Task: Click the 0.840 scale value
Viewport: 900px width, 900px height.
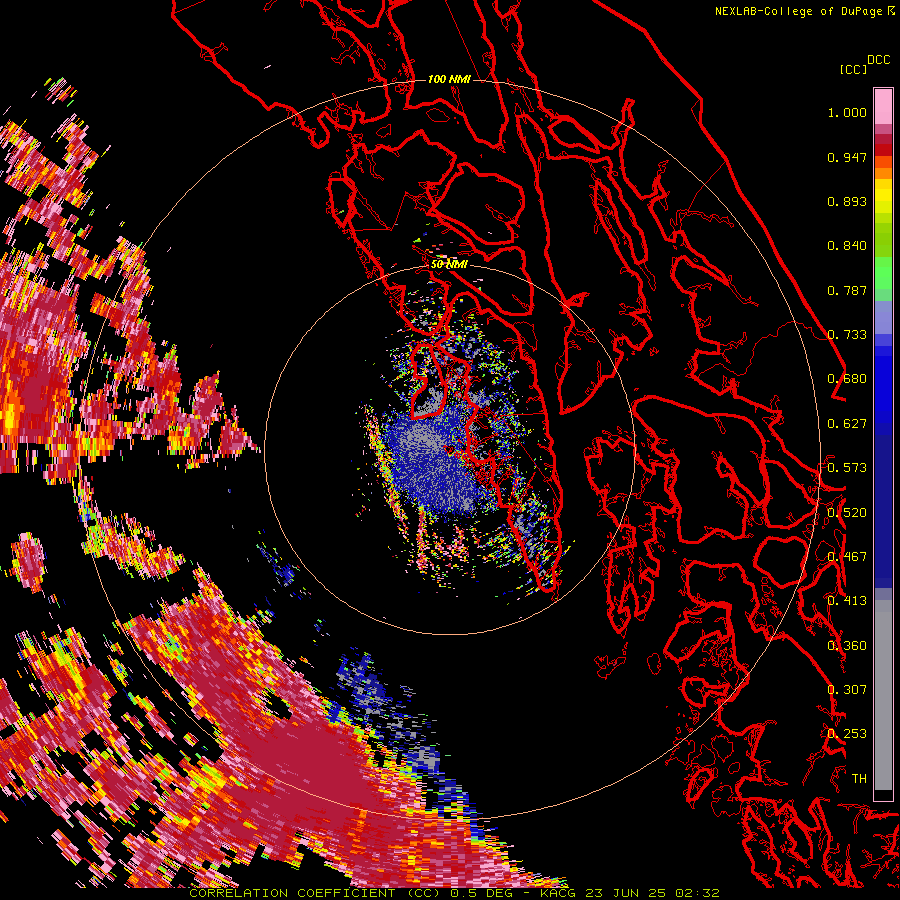Action: click(x=847, y=246)
